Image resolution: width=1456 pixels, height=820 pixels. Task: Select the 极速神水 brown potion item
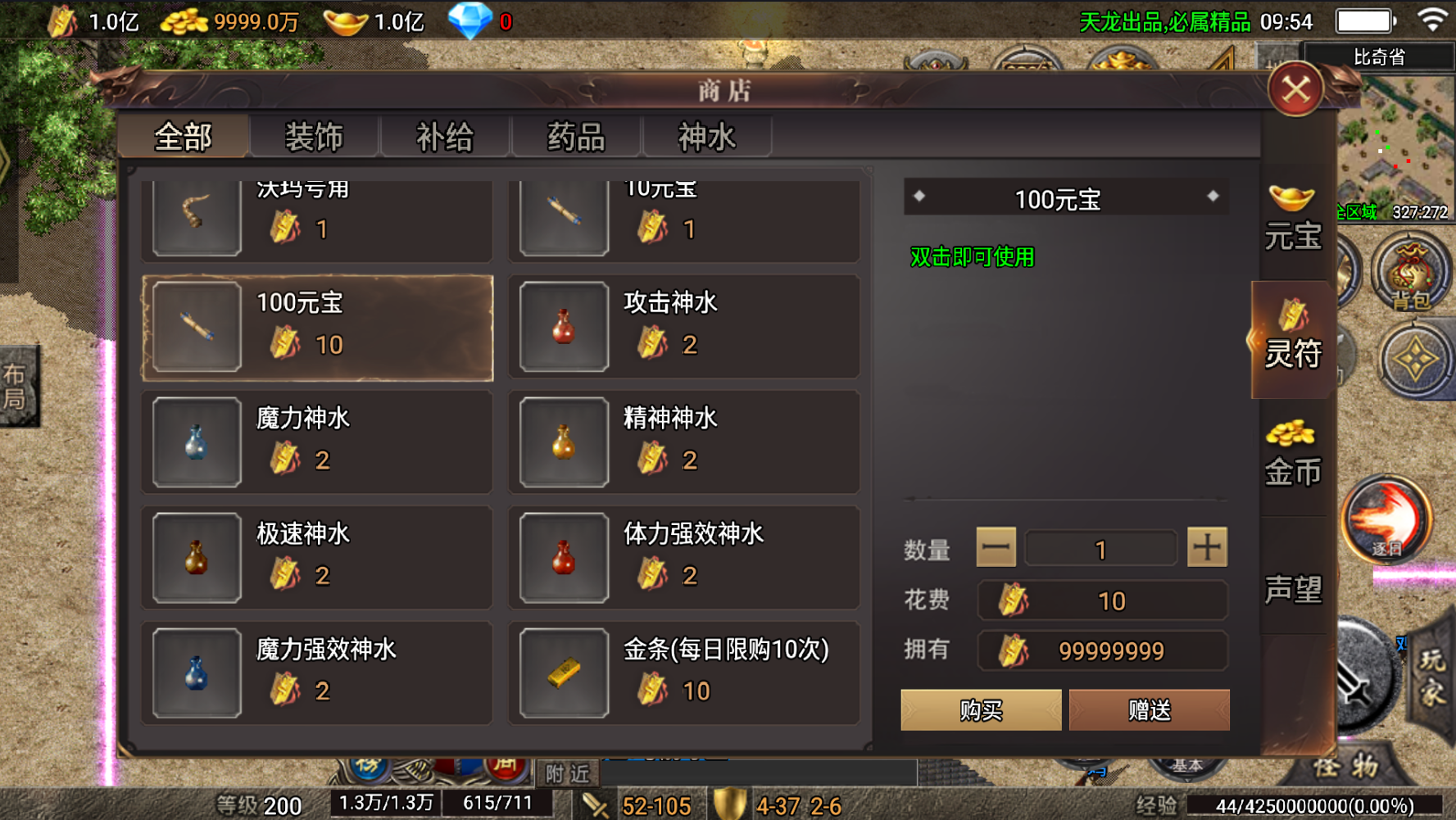(317, 559)
